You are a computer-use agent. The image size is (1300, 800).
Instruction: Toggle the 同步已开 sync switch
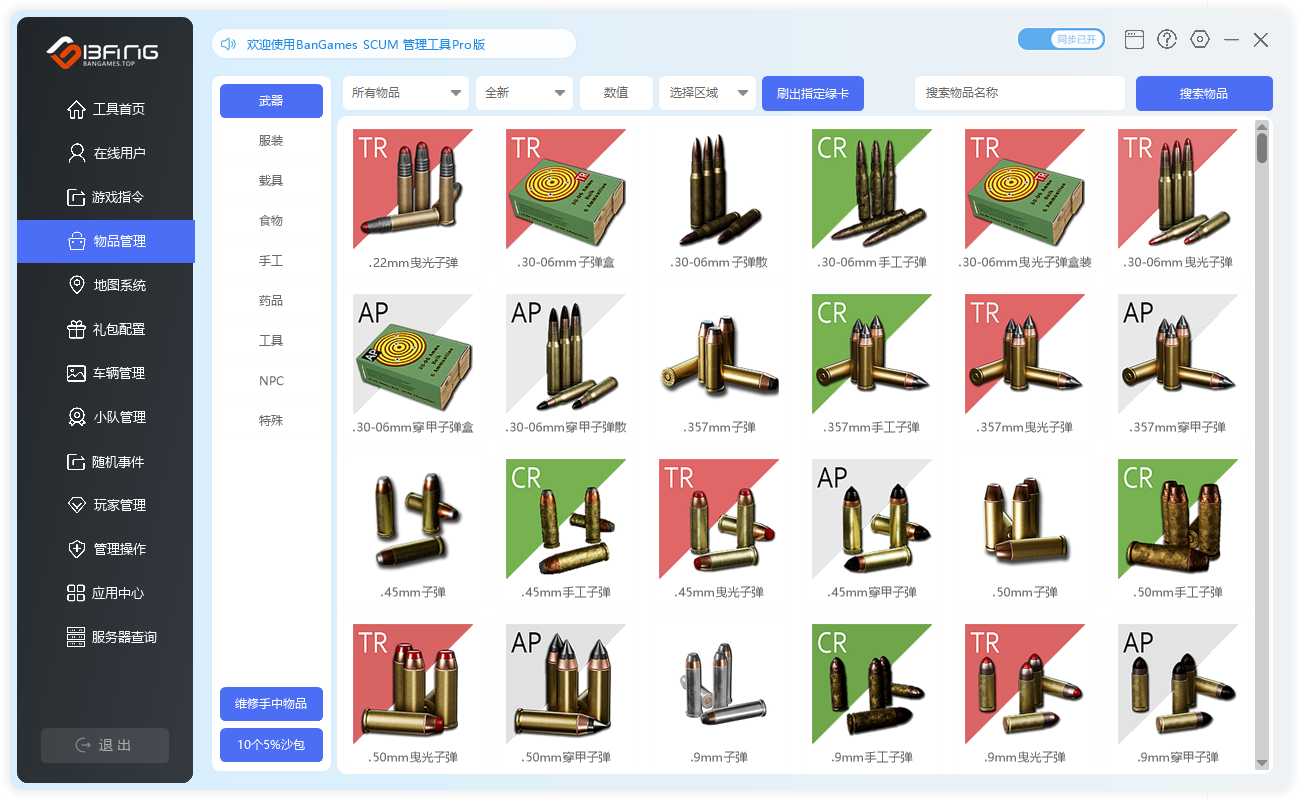pos(1060,40)
